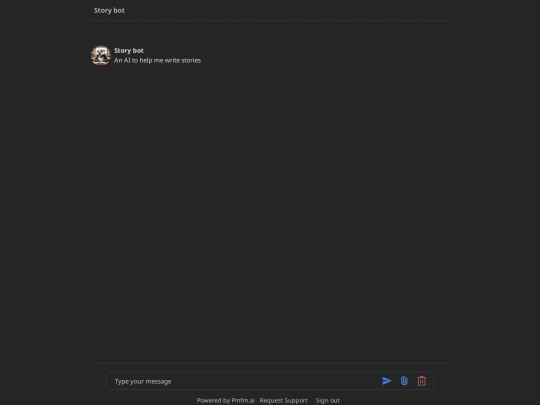Screen dimensions: 540x405
Task: Click the Request Support link
Action: [x=283, y=400]
